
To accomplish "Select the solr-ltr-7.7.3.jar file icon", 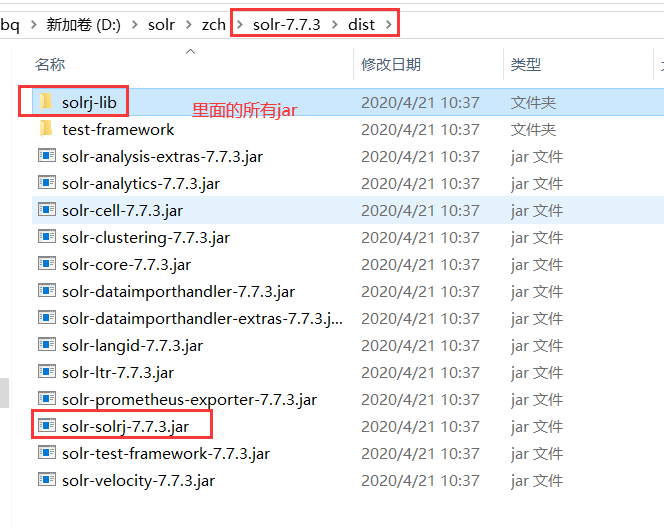I will point(47,371).
